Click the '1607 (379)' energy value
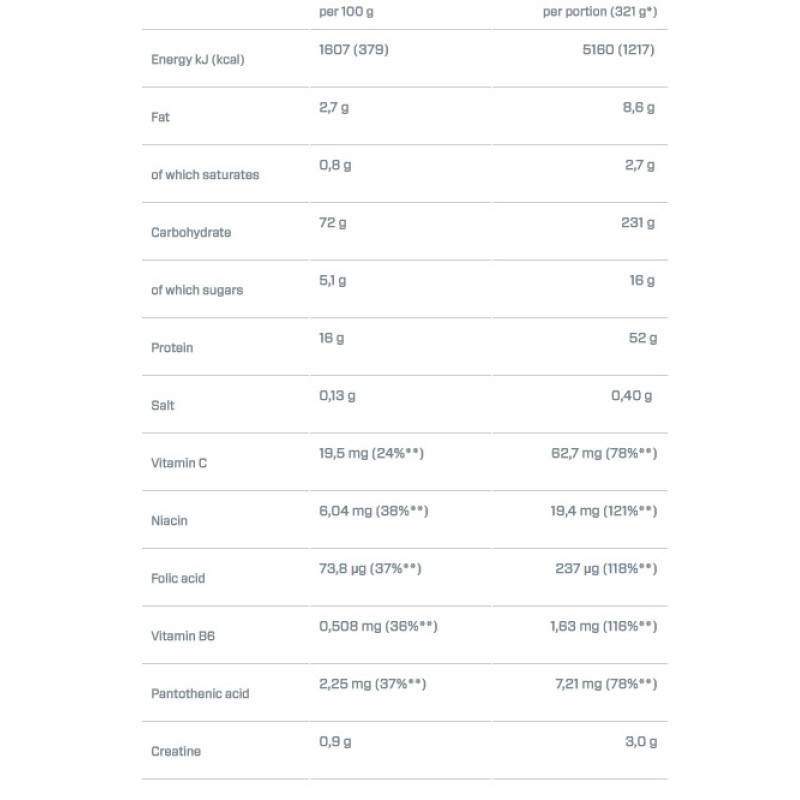The image size is (800, 800). pos(353,50)
